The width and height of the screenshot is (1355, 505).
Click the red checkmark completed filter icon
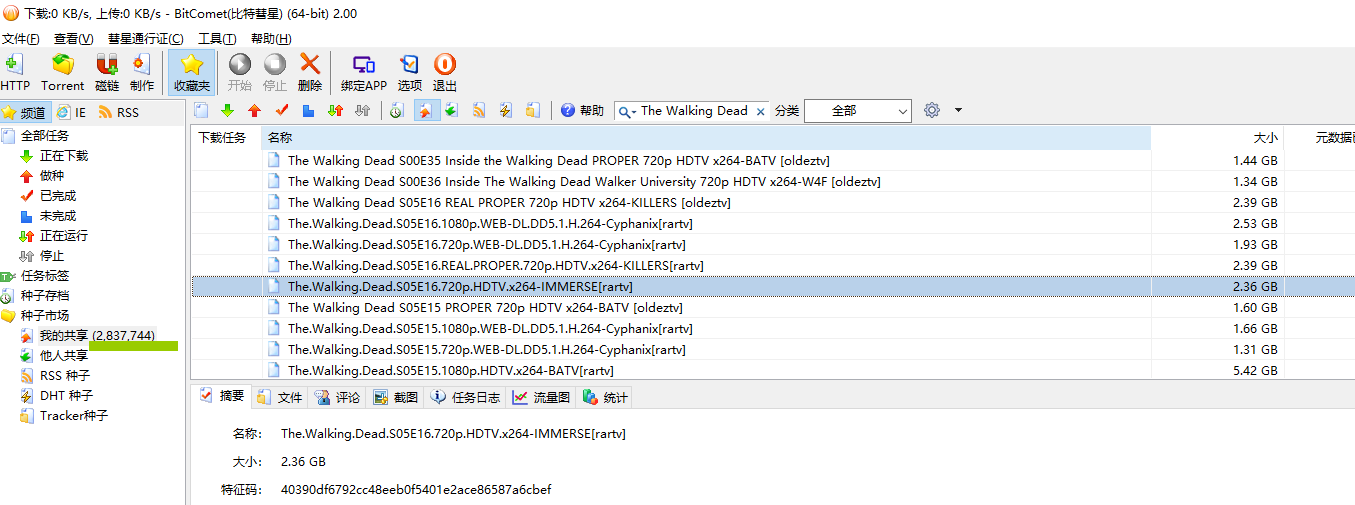click(282, 110)
